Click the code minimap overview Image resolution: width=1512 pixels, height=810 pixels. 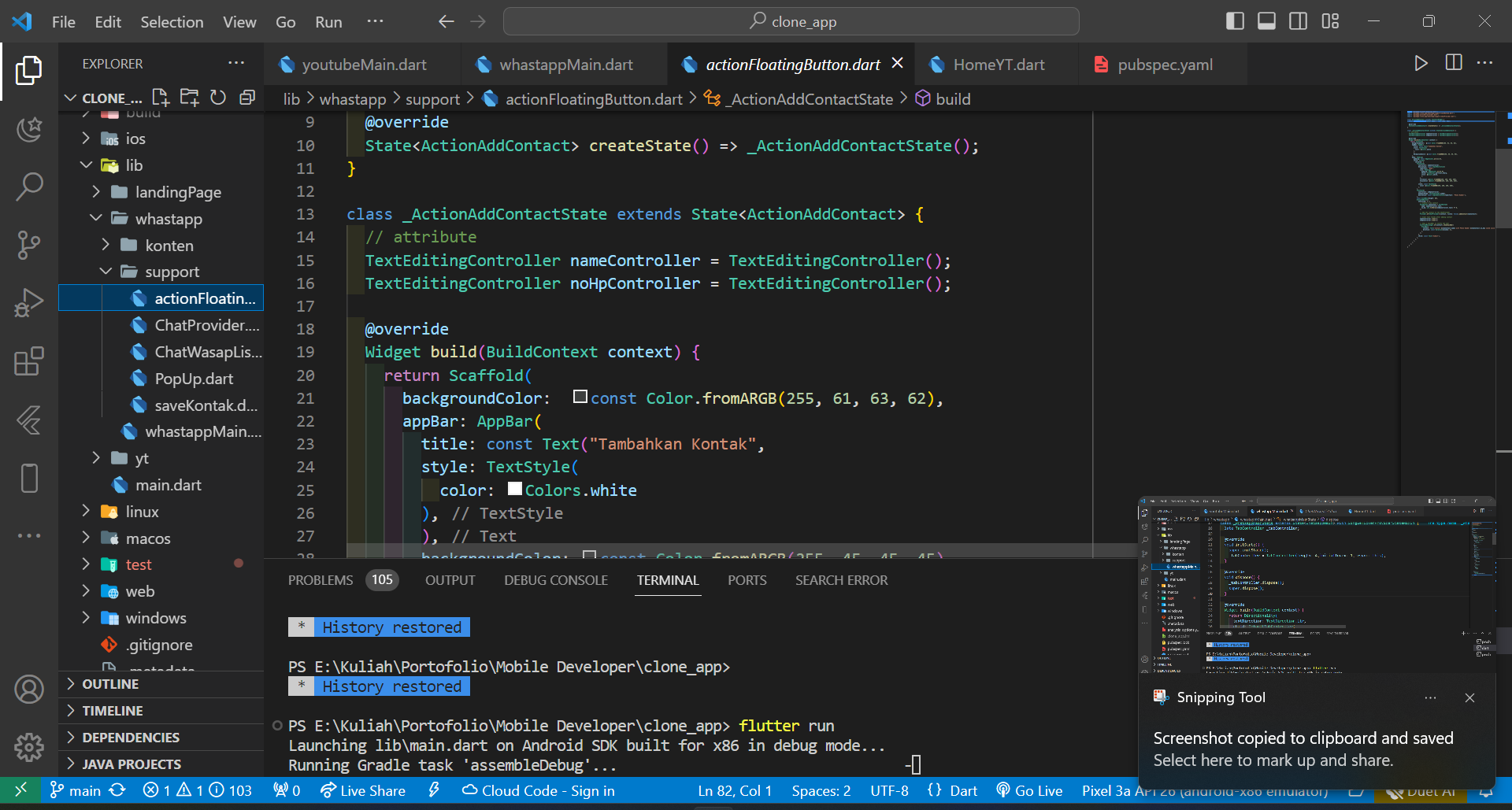pyautogui.click(x=1451, y=181)
